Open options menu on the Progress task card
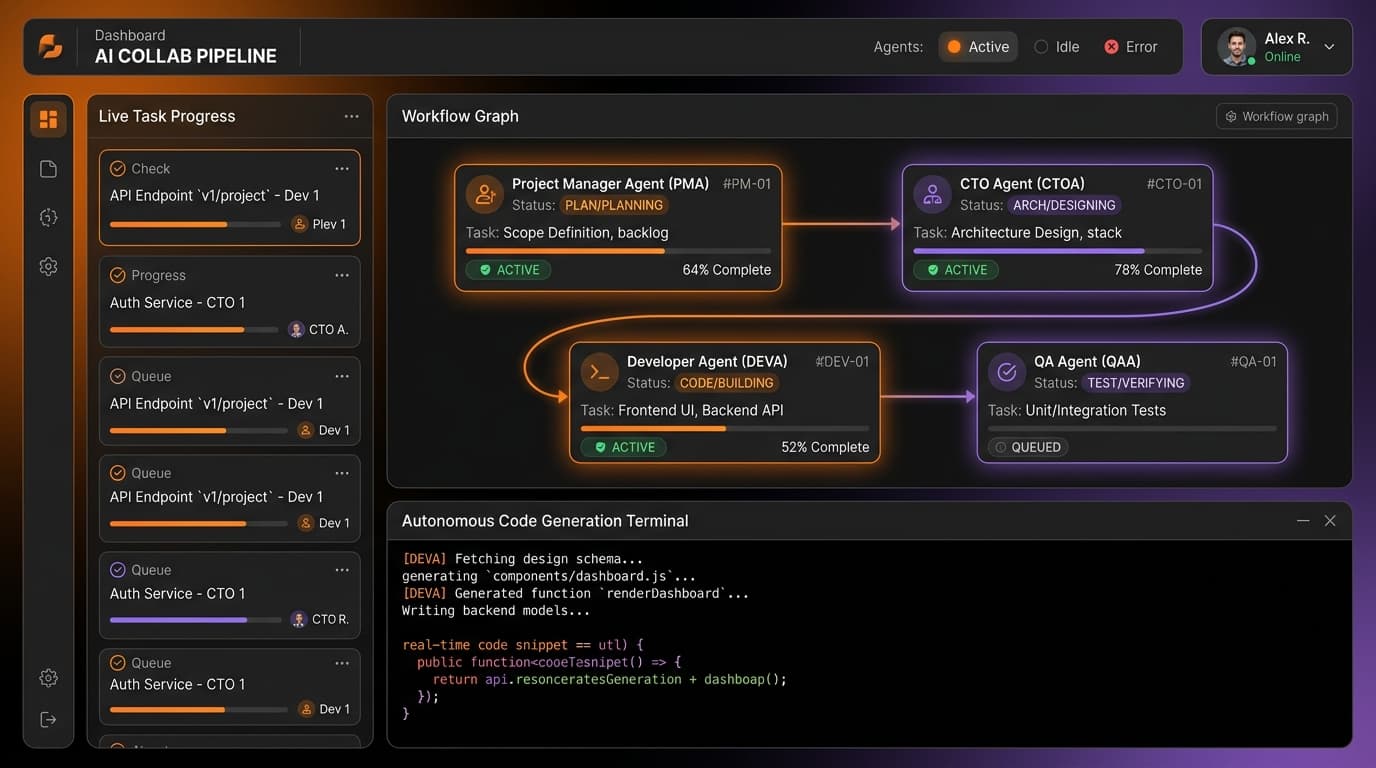1376x768 pixels. [342, 275]
